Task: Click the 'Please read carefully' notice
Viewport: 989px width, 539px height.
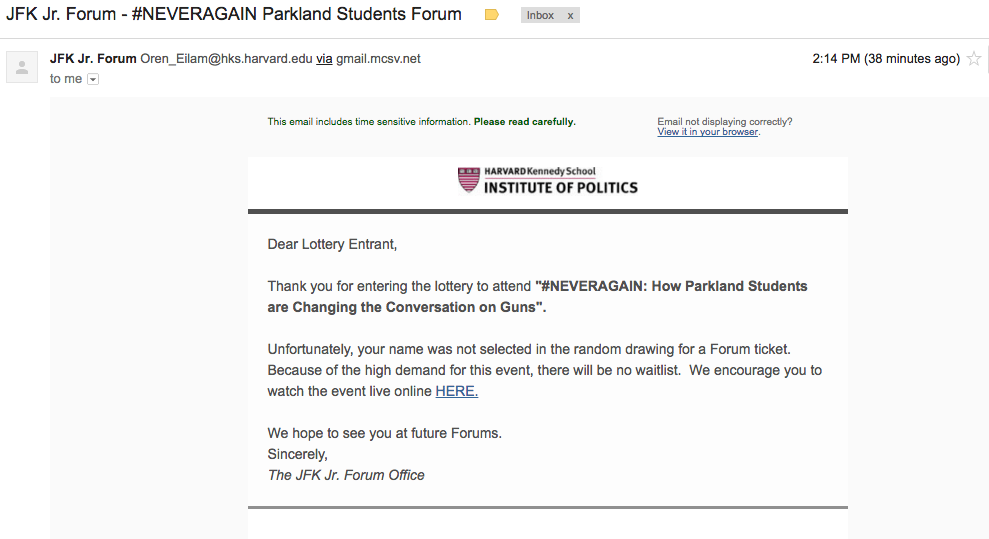Action: pos(524,122)
